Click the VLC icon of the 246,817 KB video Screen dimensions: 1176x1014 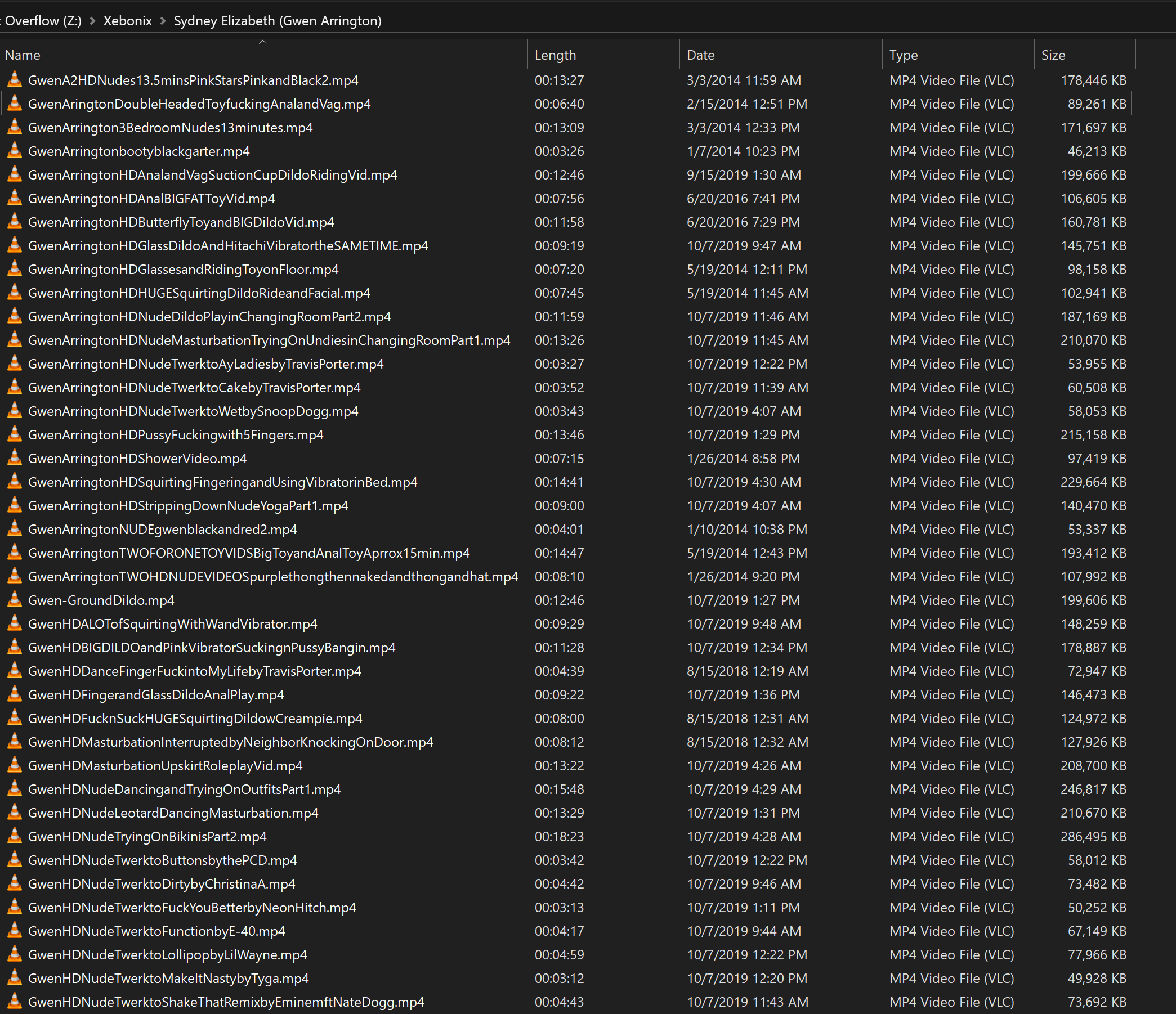[15, 789]
